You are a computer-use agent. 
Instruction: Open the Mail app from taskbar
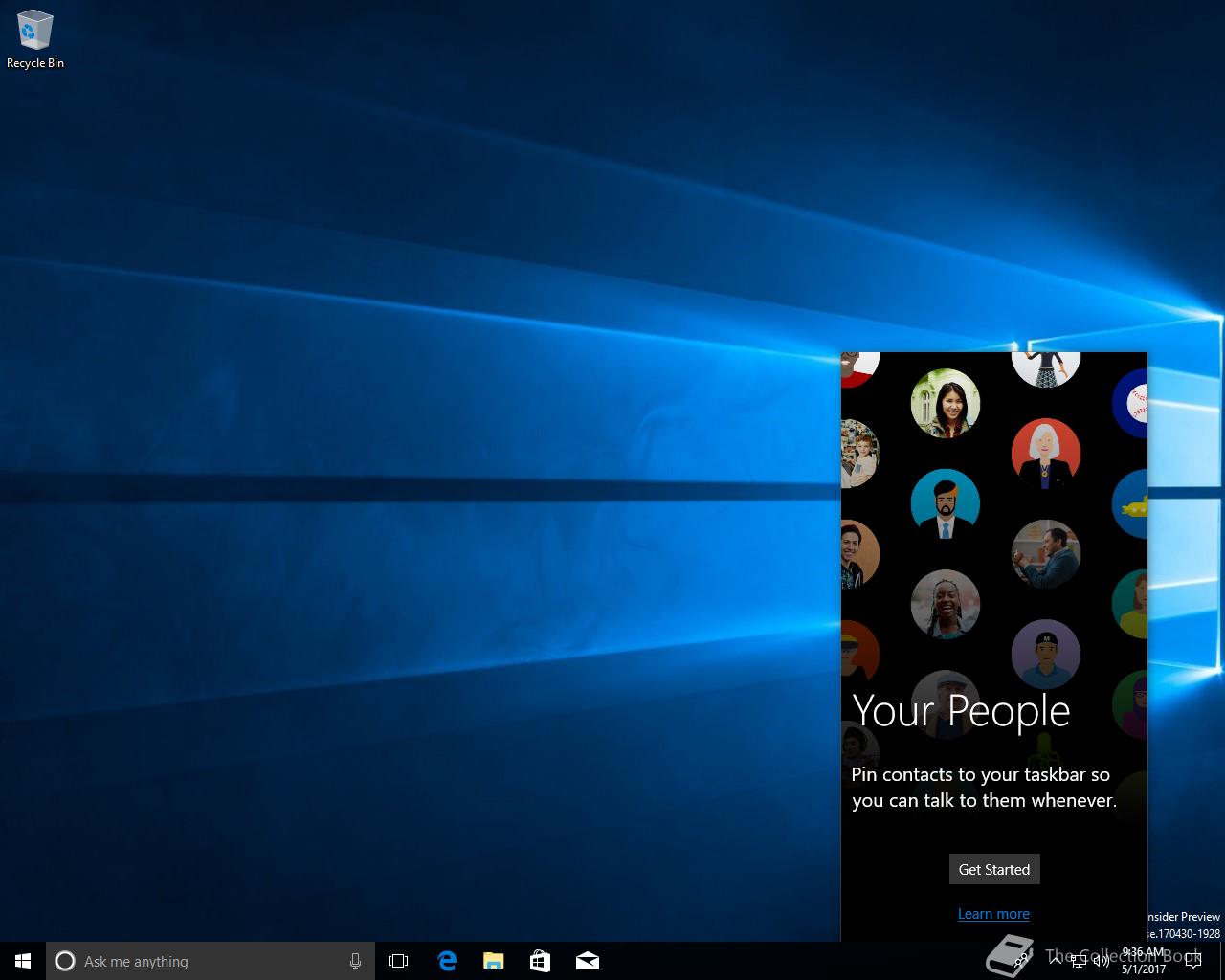[588, 961]
